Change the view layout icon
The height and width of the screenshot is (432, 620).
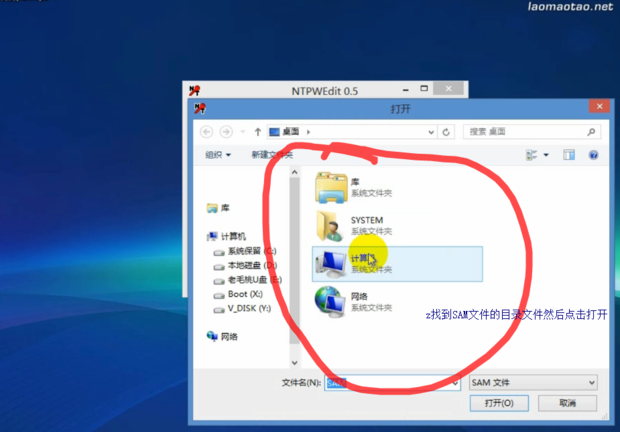pyautogui.click(x=531, y=155)
